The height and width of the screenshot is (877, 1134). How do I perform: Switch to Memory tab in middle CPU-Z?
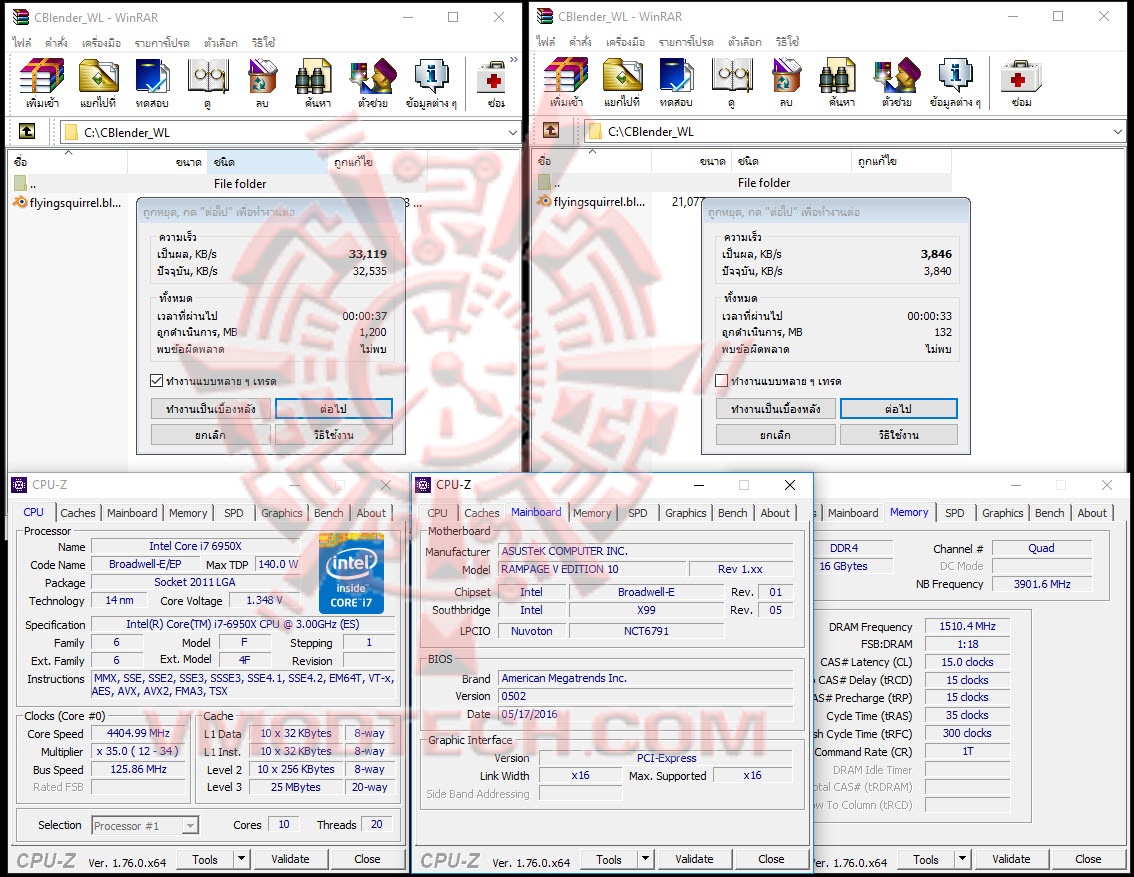[x=592, y=513]
